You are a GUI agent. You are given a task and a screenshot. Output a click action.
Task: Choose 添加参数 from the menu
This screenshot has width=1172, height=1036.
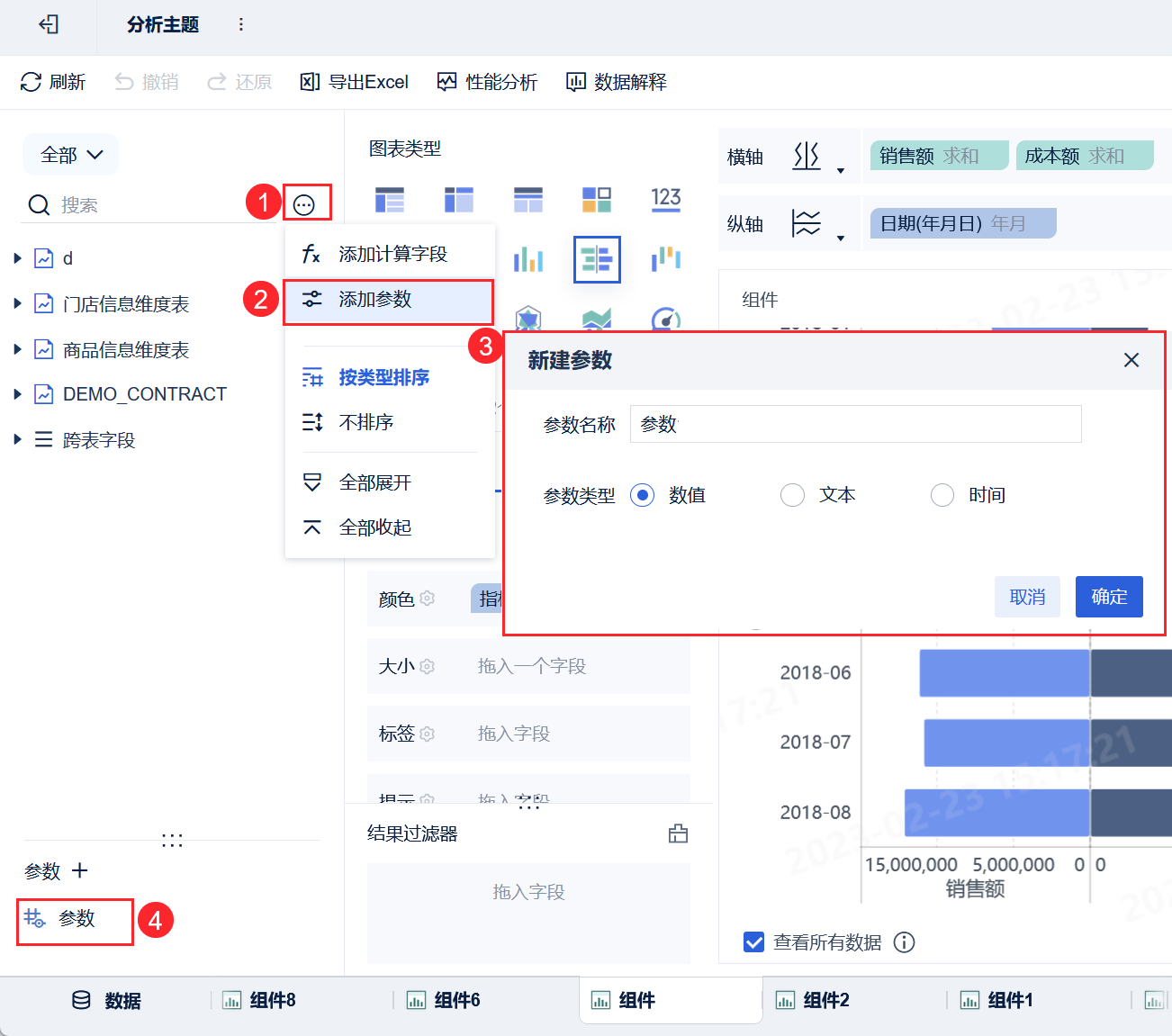390,299
